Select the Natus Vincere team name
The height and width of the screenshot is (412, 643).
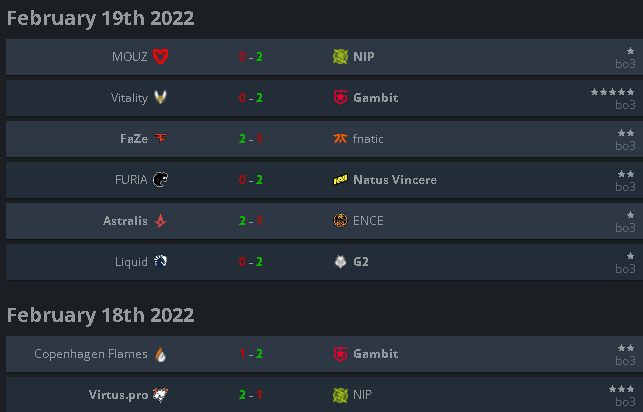pyautogui.click(x=395, y=180)
